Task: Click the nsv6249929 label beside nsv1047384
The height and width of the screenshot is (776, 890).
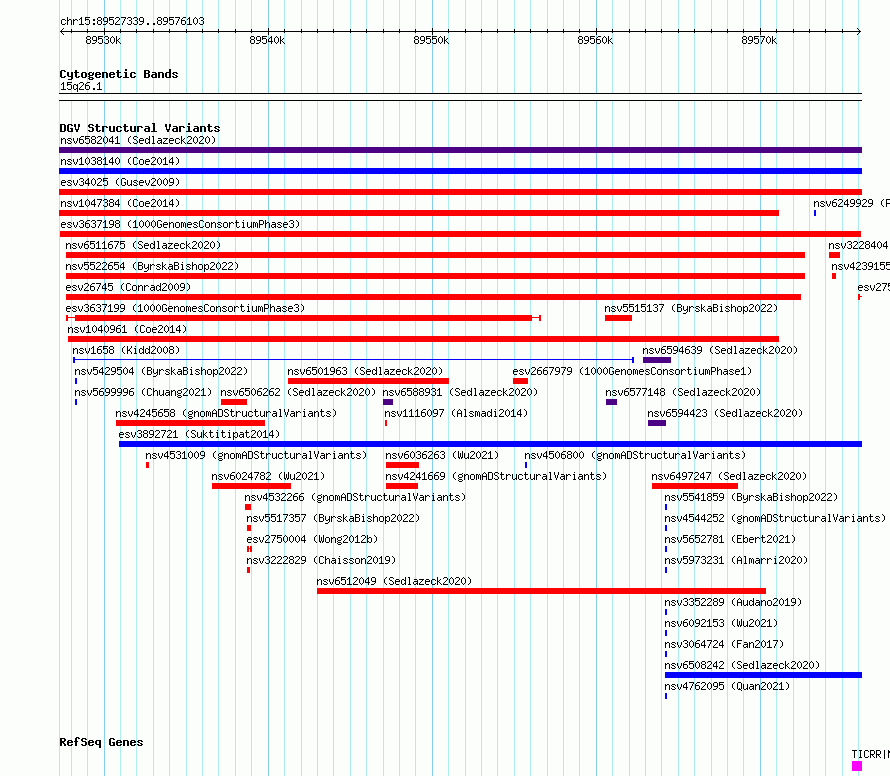Action: coord(851,203)
